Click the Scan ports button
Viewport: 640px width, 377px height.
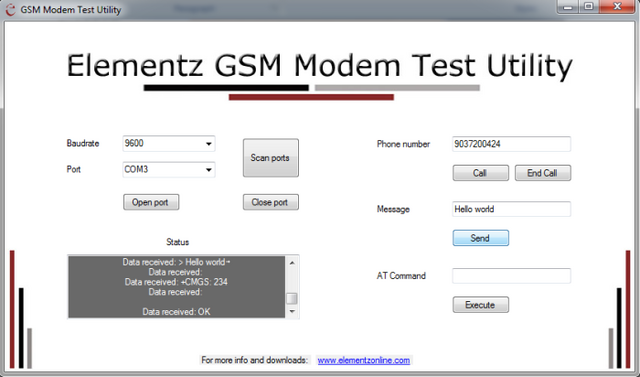(x=271, y=158)
